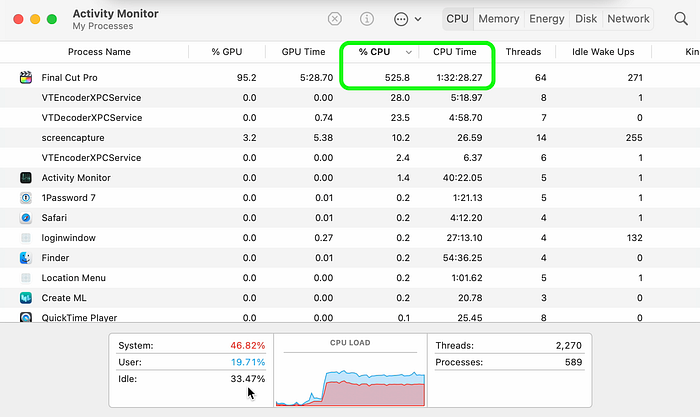Click the Threads total 2,270 value

(569, 346)
